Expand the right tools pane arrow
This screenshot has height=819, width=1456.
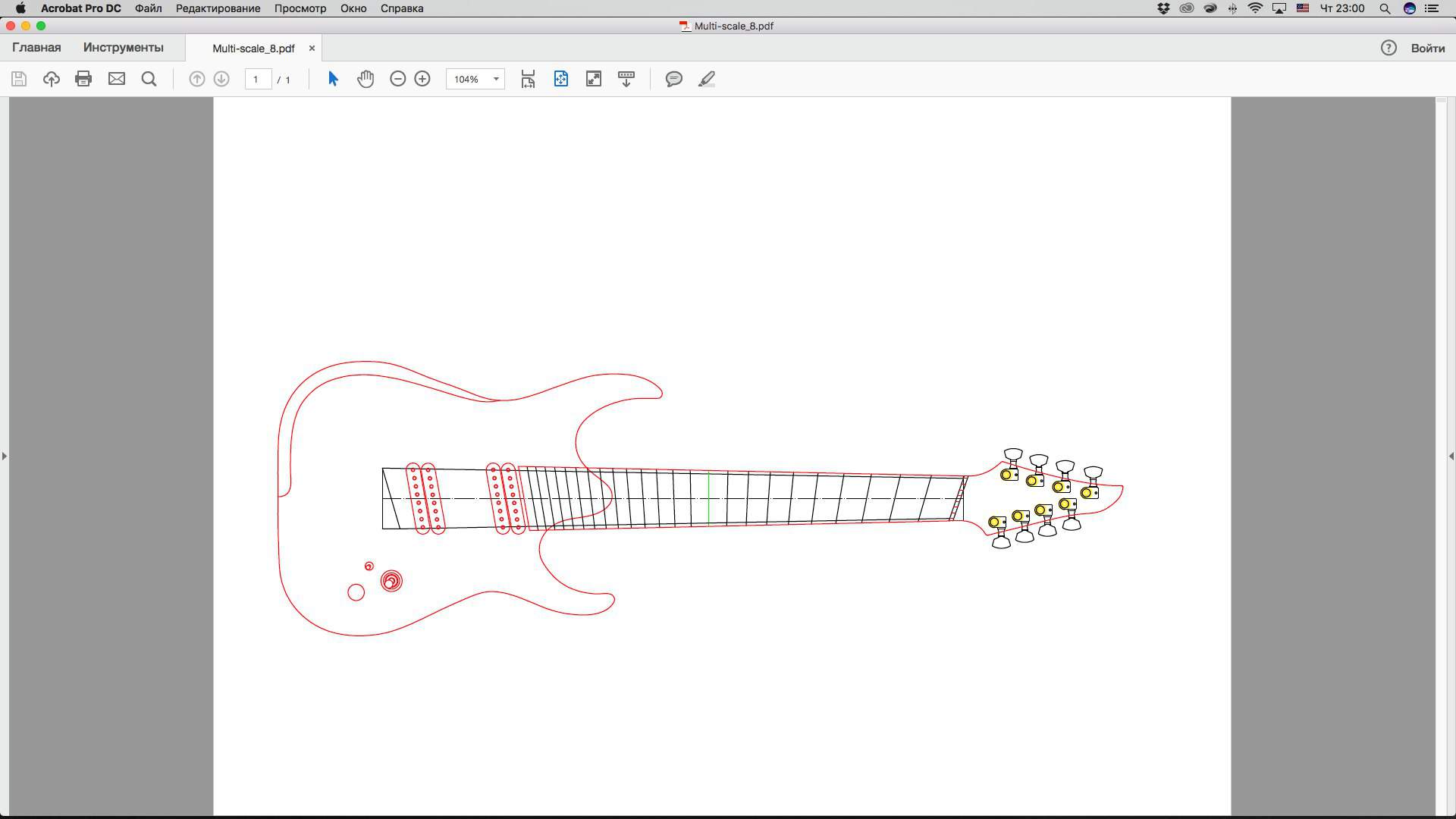[x=1451, y=456]
